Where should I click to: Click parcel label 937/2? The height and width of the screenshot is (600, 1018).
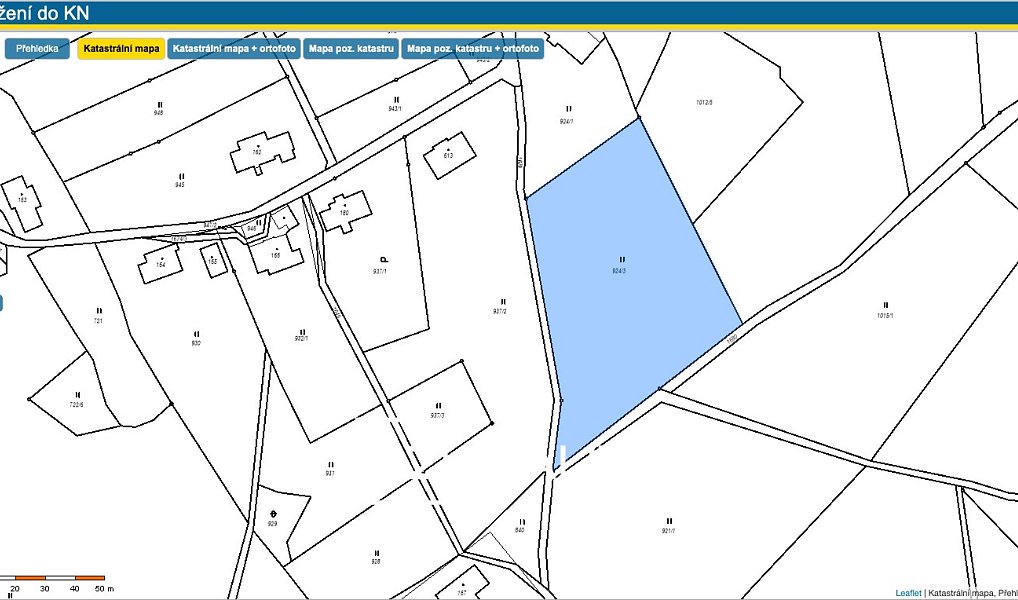click(500, 312)
